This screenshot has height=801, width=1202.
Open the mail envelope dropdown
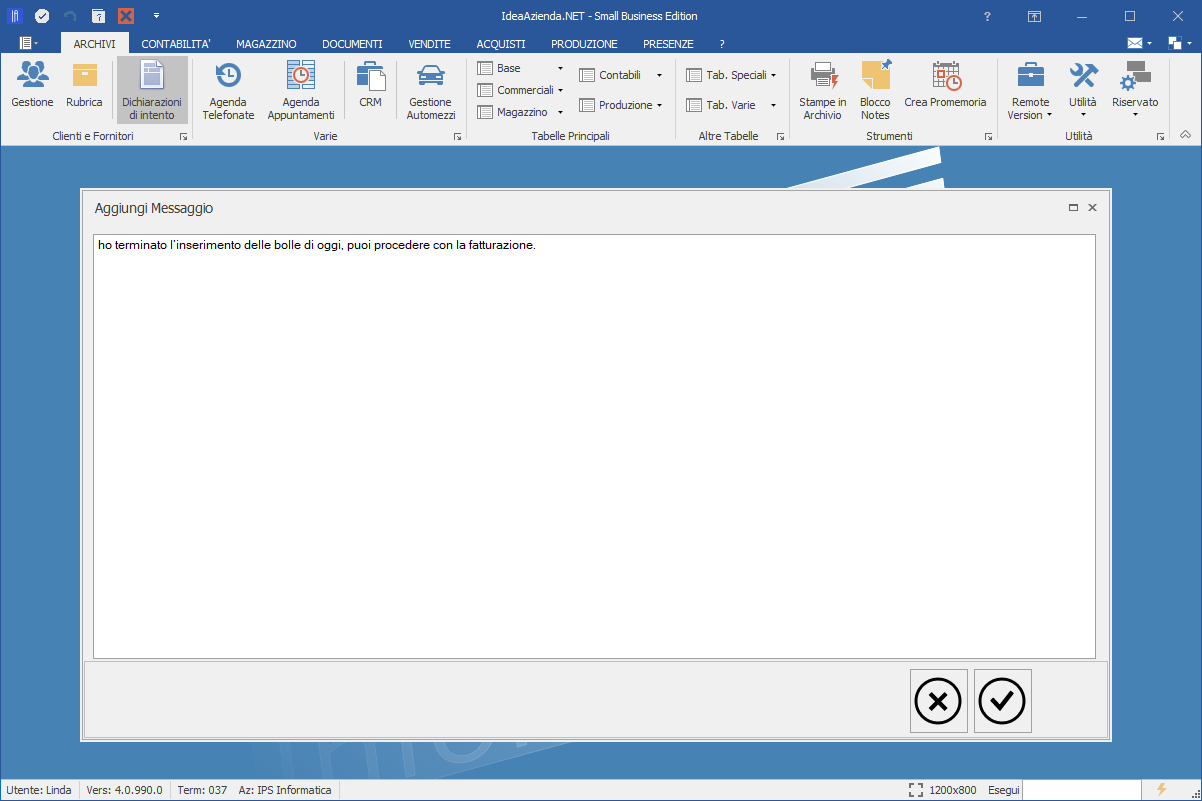coord(1140,43)
